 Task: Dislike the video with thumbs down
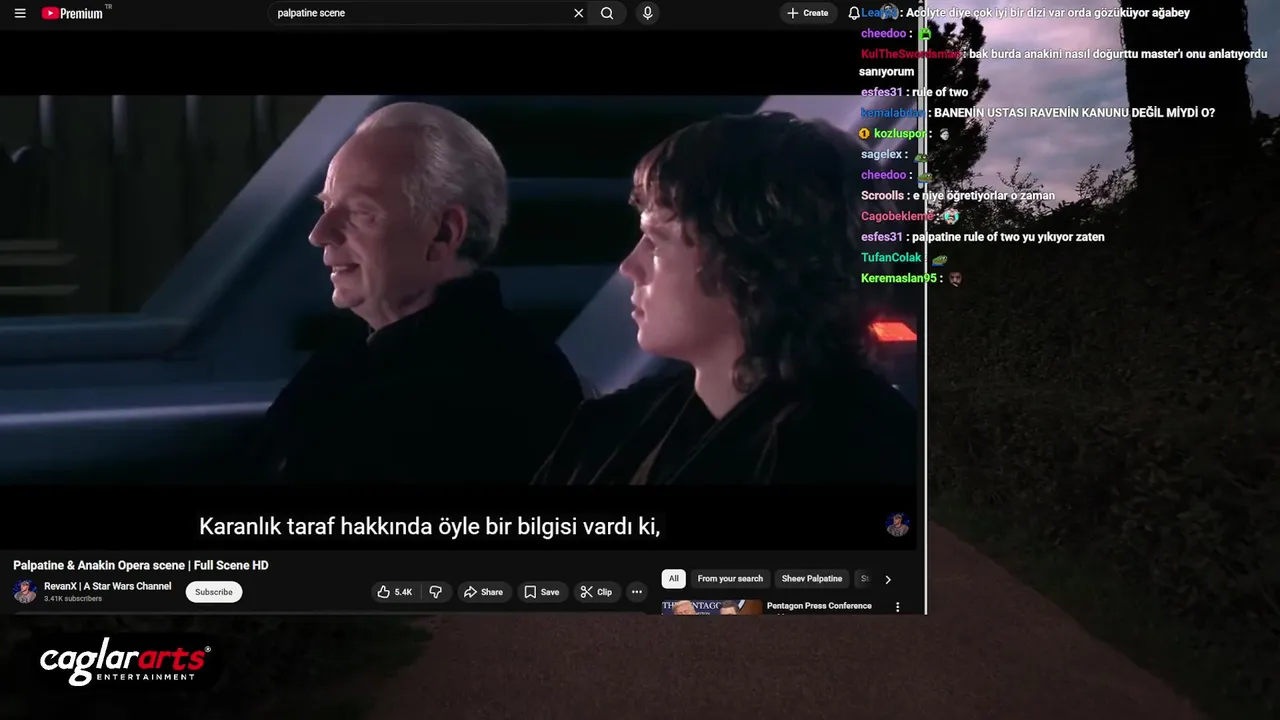[435, 592]
